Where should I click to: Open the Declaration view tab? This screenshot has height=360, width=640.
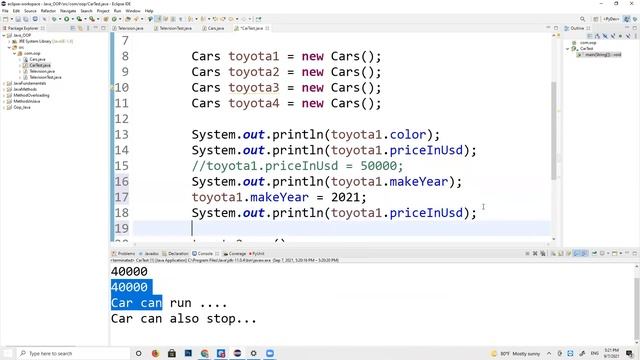point(176,253)
